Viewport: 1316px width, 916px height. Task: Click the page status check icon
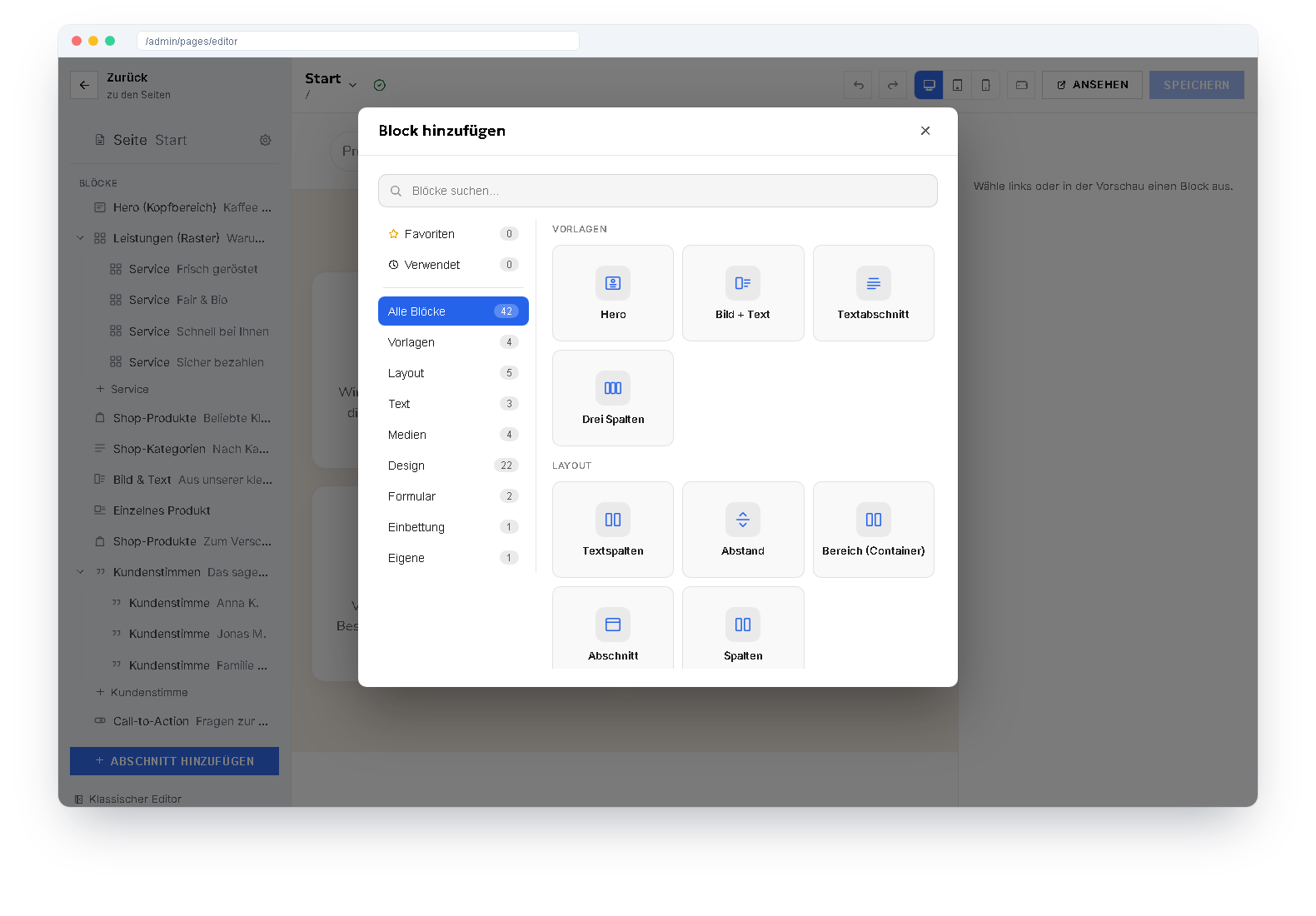point(380,85)
